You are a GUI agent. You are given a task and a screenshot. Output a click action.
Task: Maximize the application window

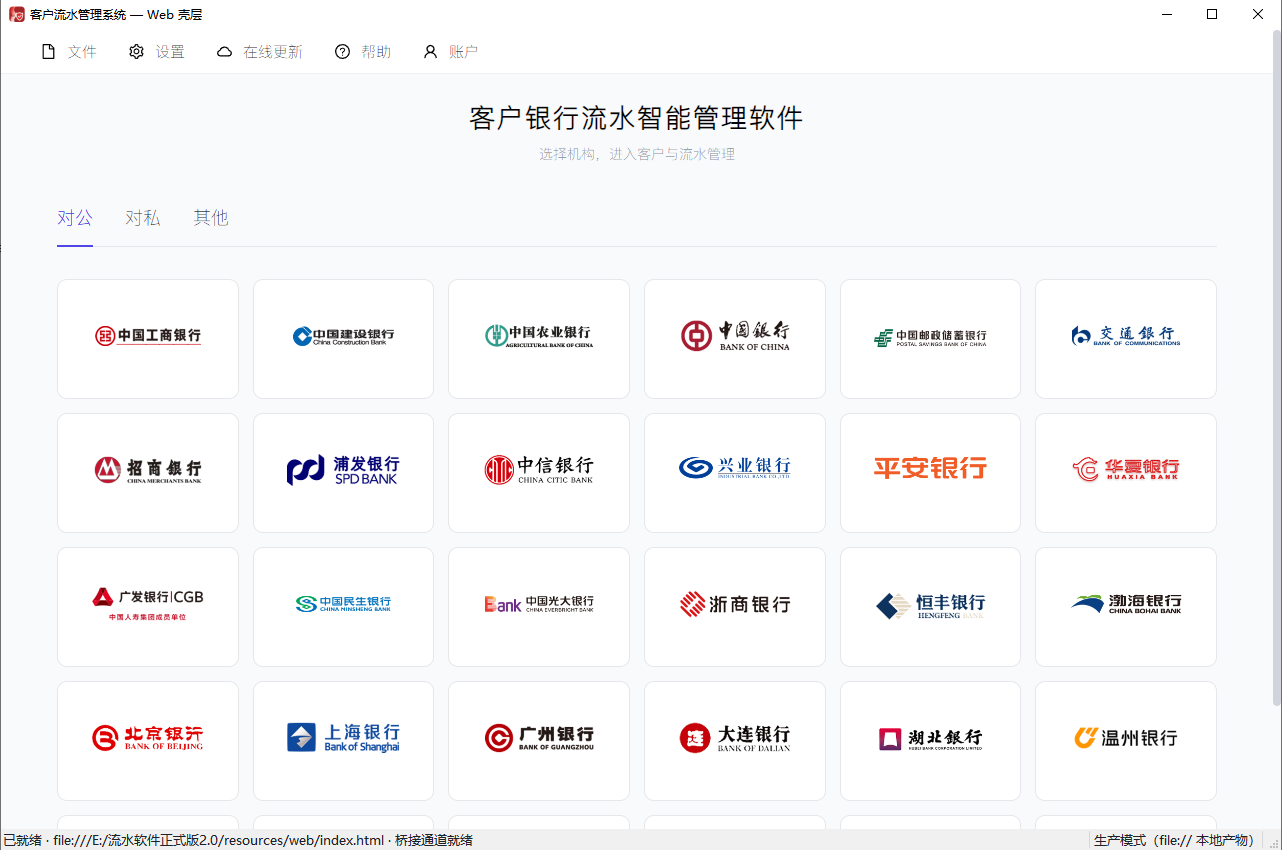[x=1212, y=14]
